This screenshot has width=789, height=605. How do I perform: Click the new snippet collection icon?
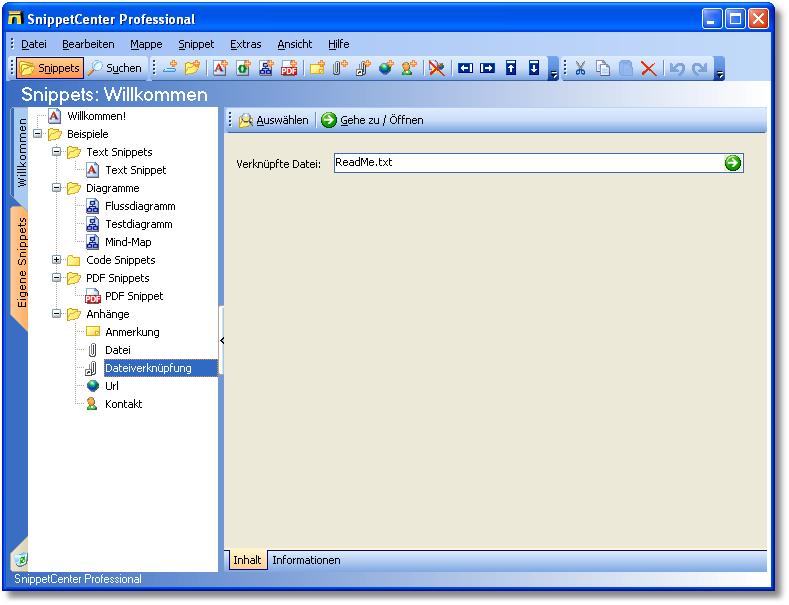171,68
